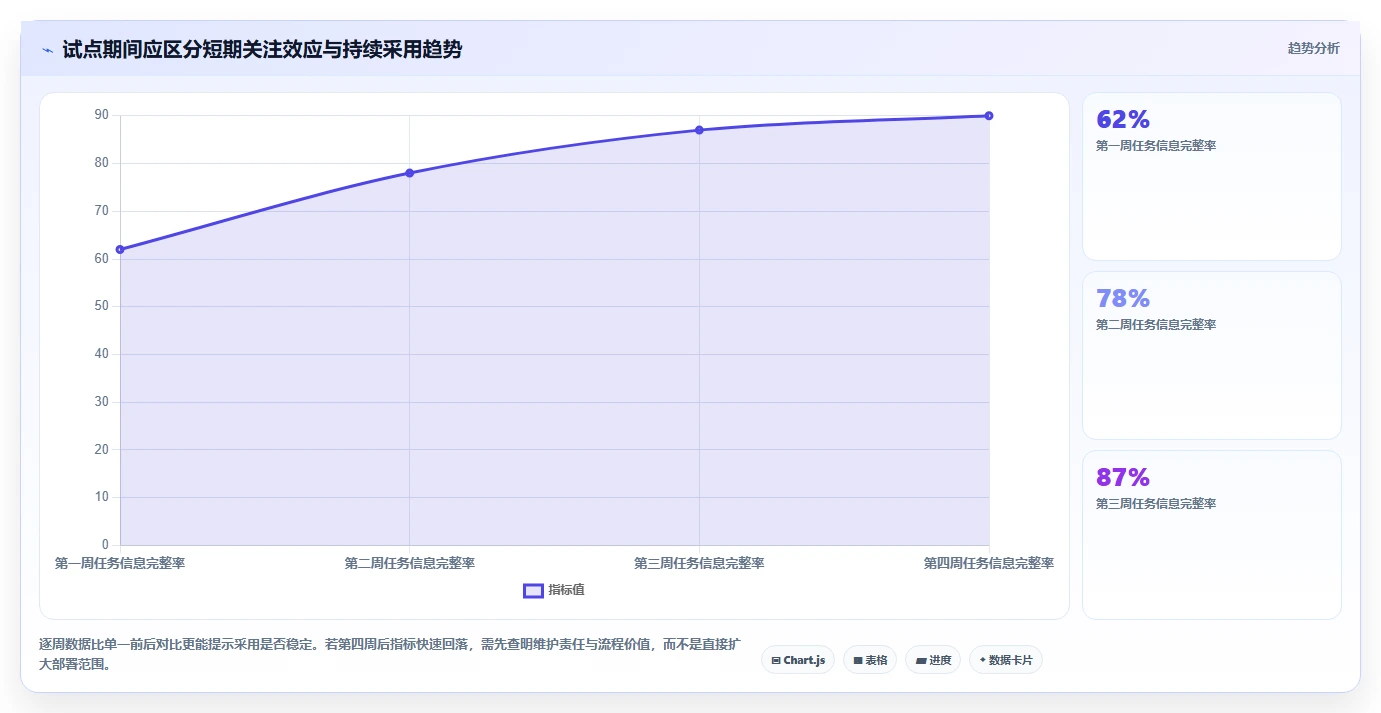Select the Chart.js tag chip

[798, 660]
